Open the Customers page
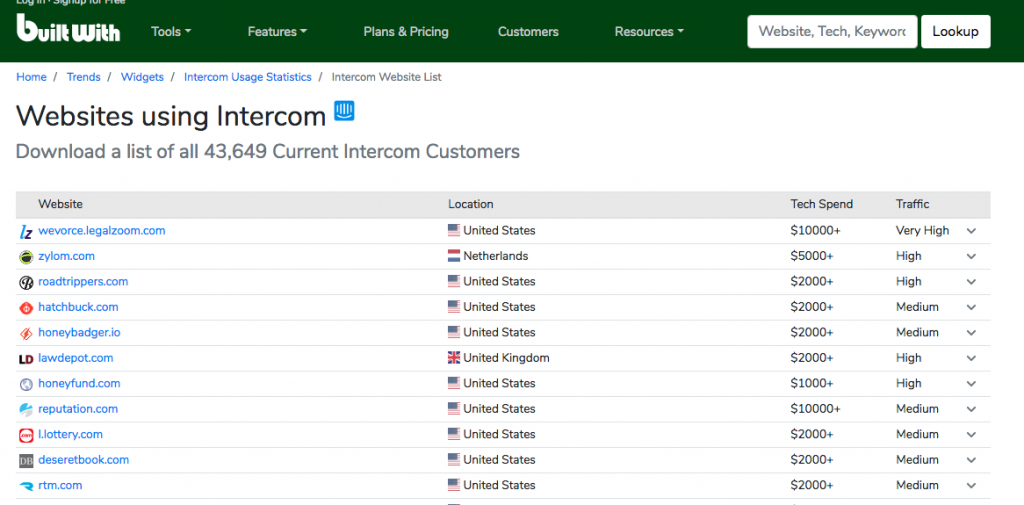This screenshot has width=1024, height=505. (x=528, y=31)
